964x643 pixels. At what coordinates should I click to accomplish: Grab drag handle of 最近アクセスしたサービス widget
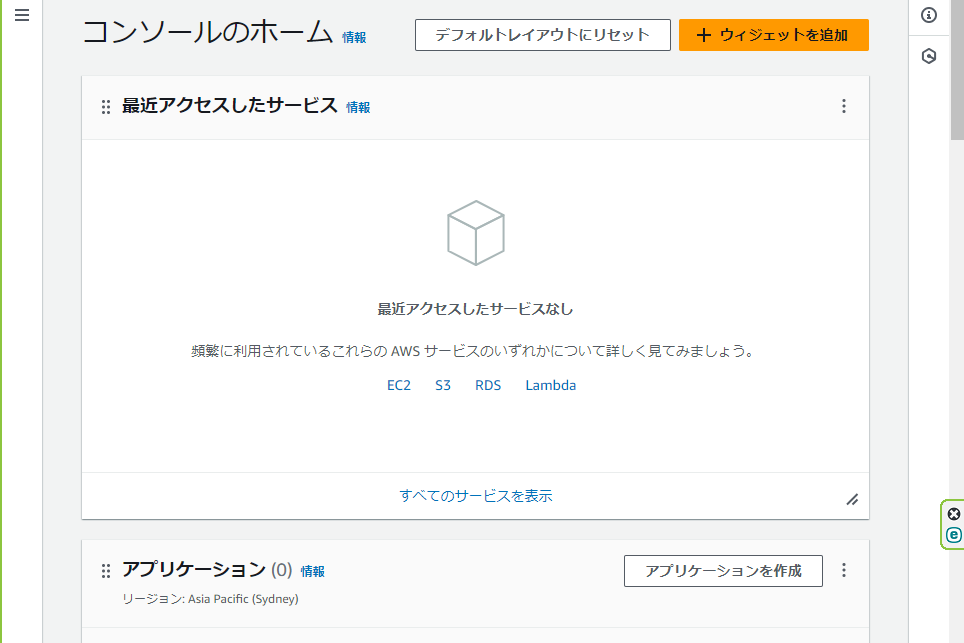[x=106, y=107]
